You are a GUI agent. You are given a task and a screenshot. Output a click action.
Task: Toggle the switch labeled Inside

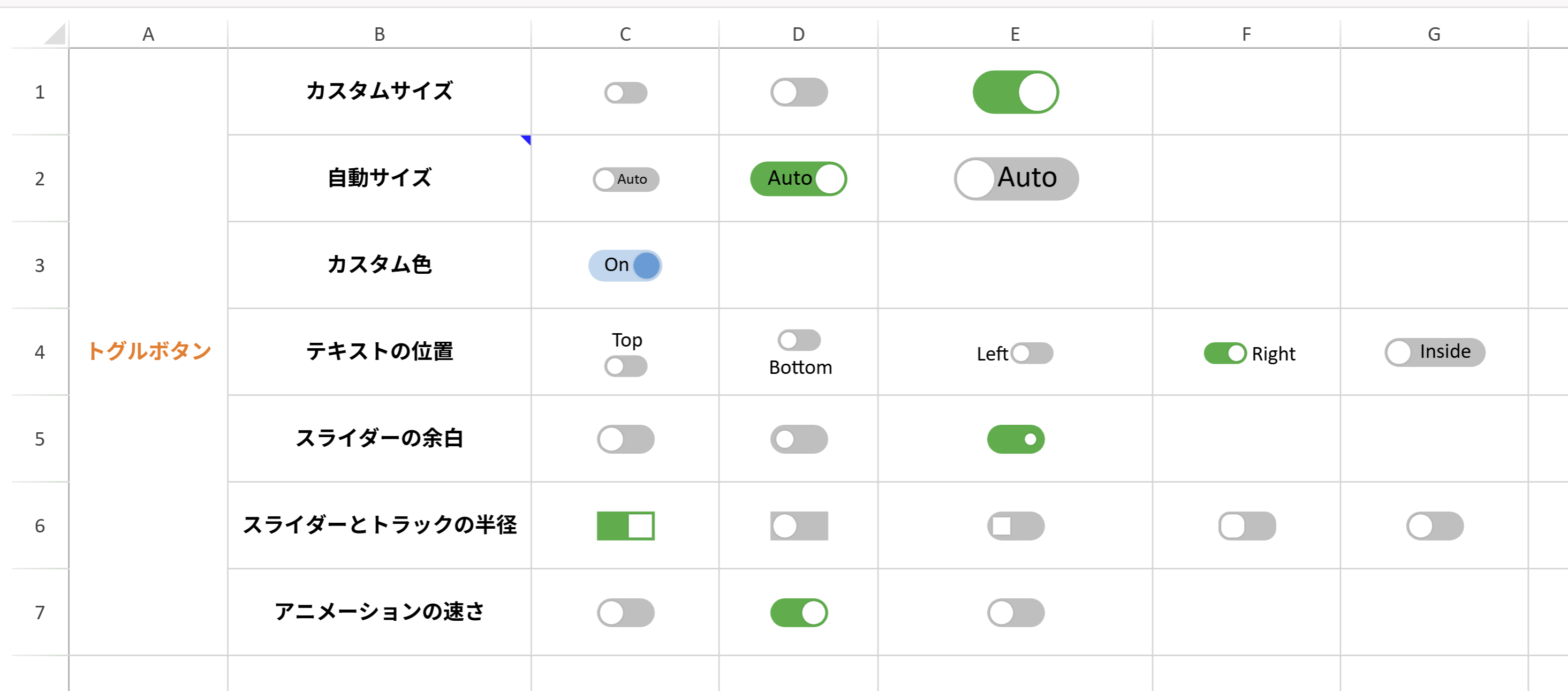click(x=1435, y=352)
